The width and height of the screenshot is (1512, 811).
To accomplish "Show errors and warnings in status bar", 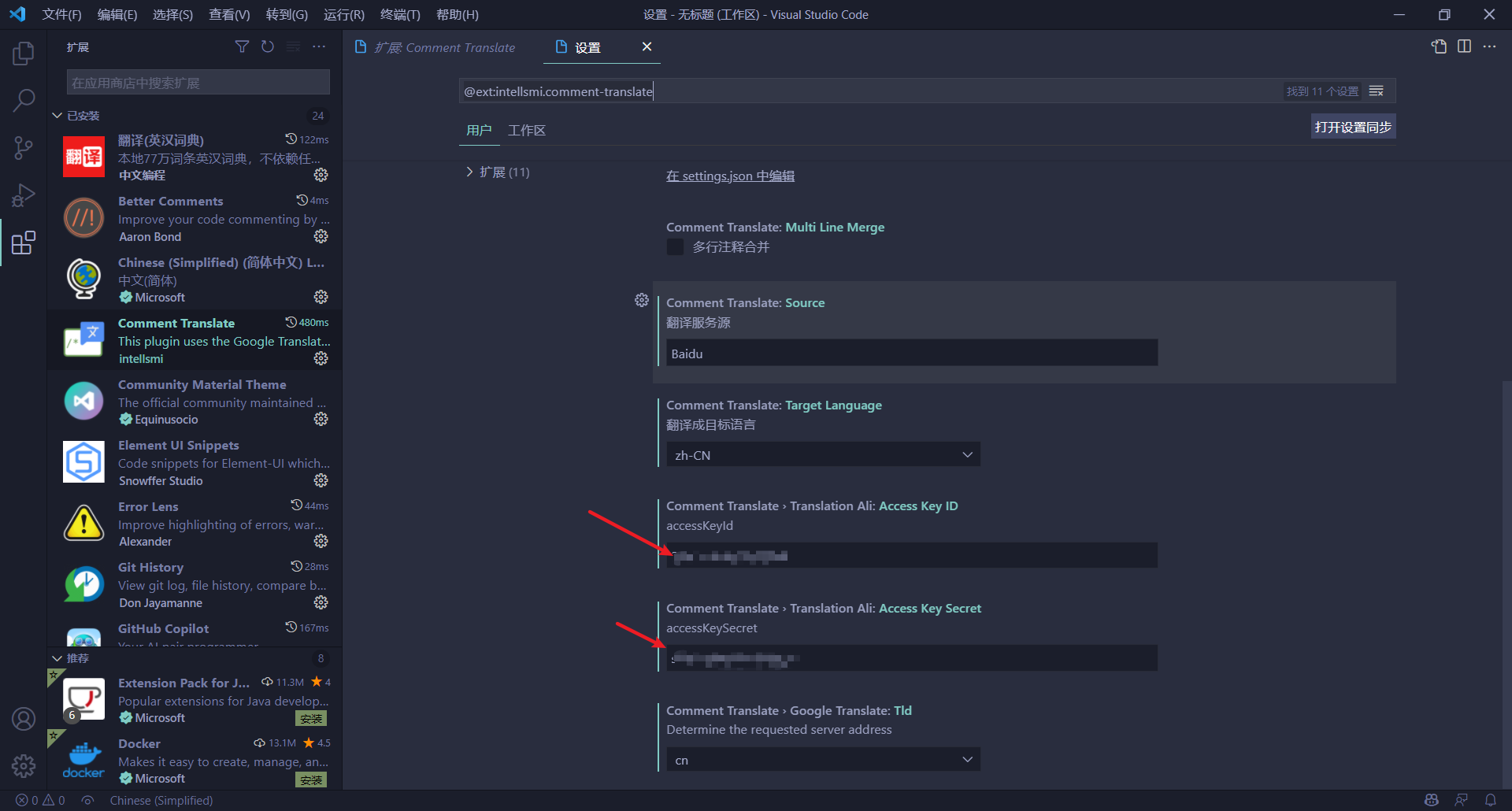I will coord(40,800).
